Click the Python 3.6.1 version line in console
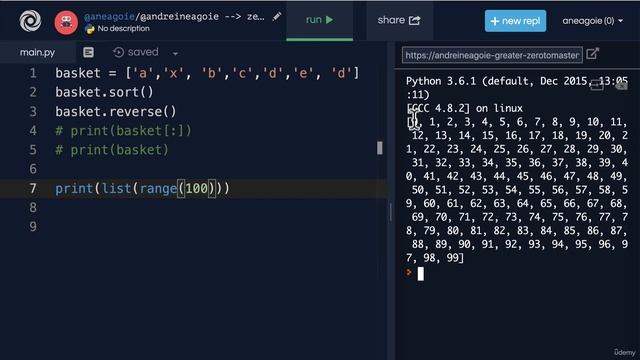The height and width of the screenshot is (360, 640). tap(517, 88)
